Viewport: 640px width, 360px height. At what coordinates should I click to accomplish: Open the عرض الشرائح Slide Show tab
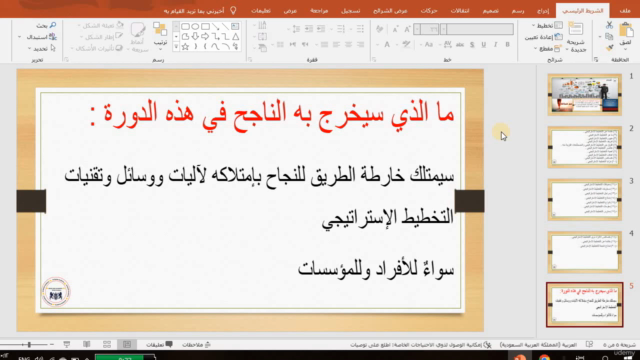[x=390, y=11]
